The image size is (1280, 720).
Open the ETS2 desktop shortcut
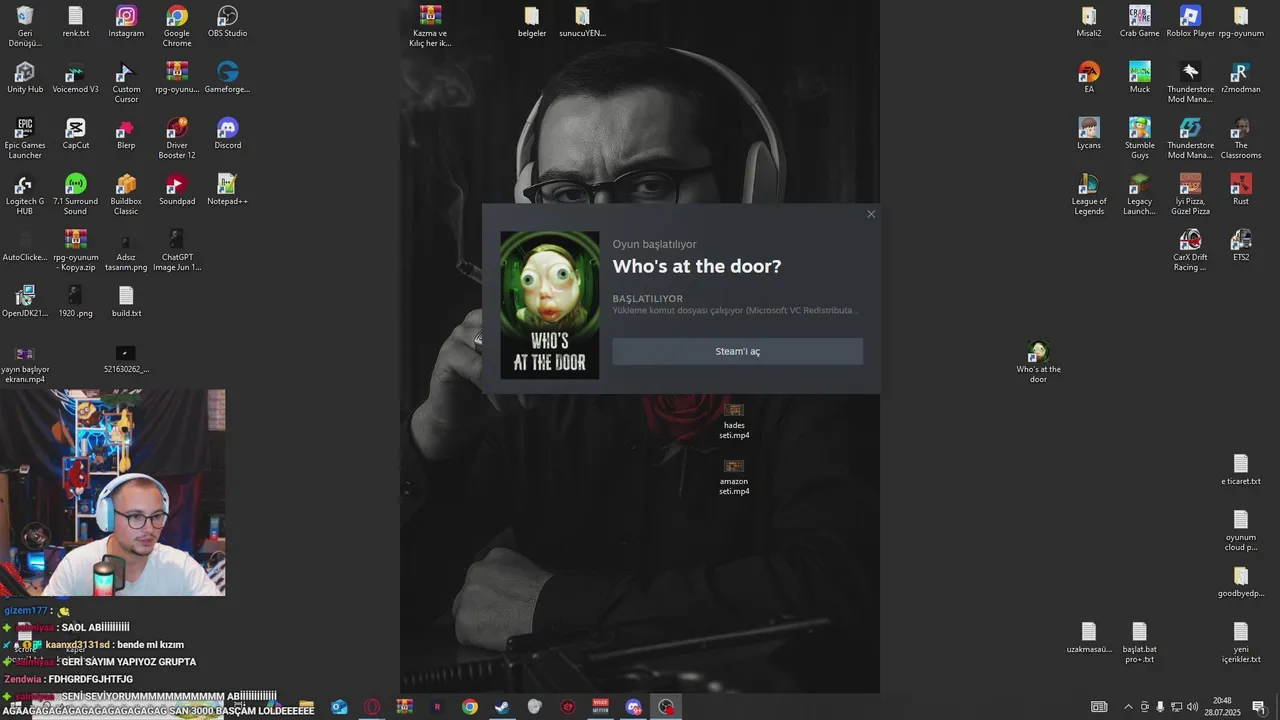[x=1240, y=246]
